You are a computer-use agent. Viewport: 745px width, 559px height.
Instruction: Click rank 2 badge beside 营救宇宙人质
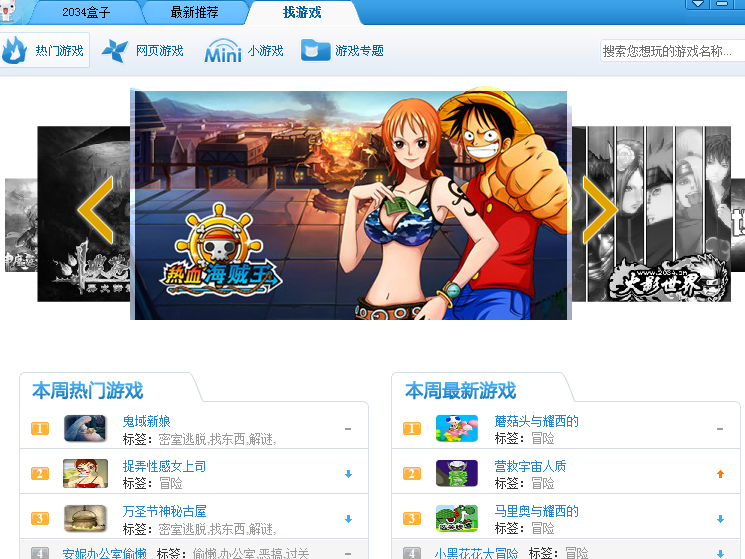pos(412,474)
